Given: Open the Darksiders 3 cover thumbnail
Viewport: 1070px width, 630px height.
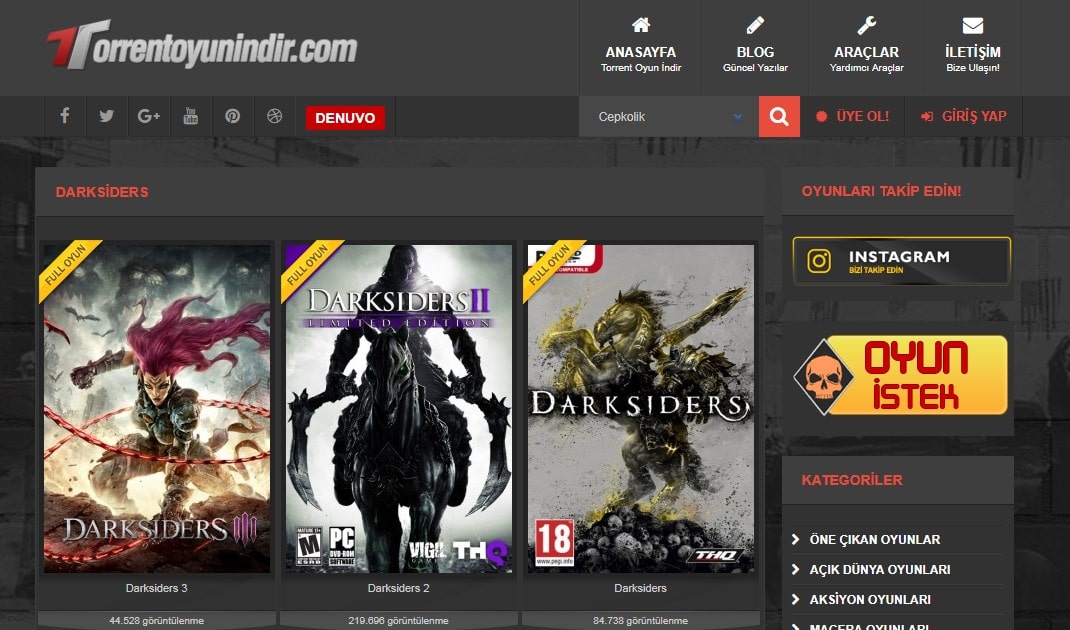Looking at the screenshot, I should 157,408.
